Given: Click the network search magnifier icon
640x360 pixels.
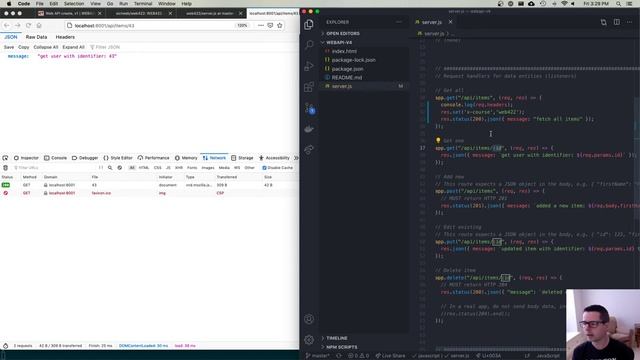Looking at the screenshot, I should pyautogui.click(x=110, y=168).
